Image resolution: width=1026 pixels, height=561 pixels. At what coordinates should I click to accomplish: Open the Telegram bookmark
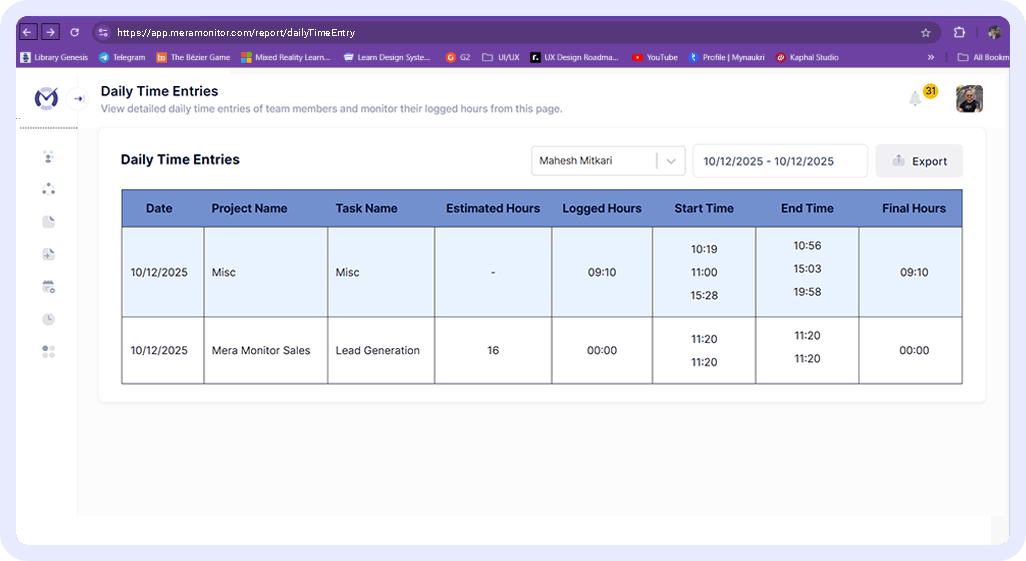pos(122,58)
